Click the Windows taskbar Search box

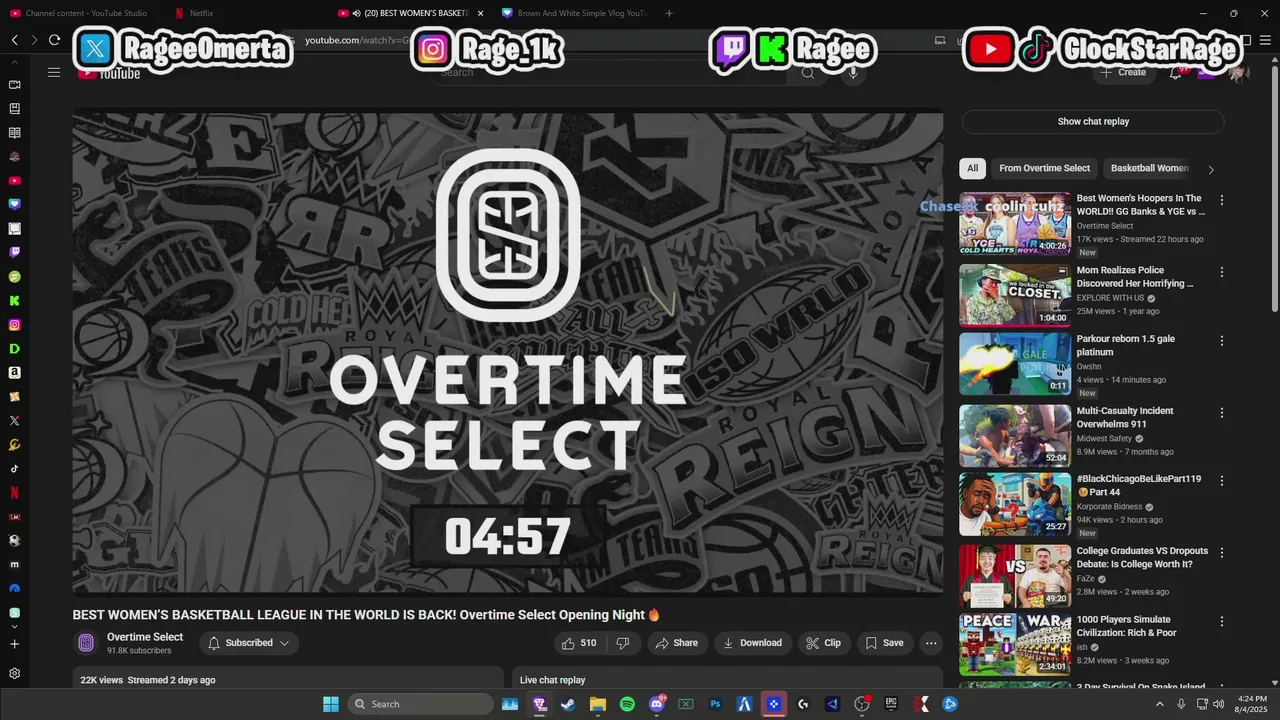(x=420, y=704)
